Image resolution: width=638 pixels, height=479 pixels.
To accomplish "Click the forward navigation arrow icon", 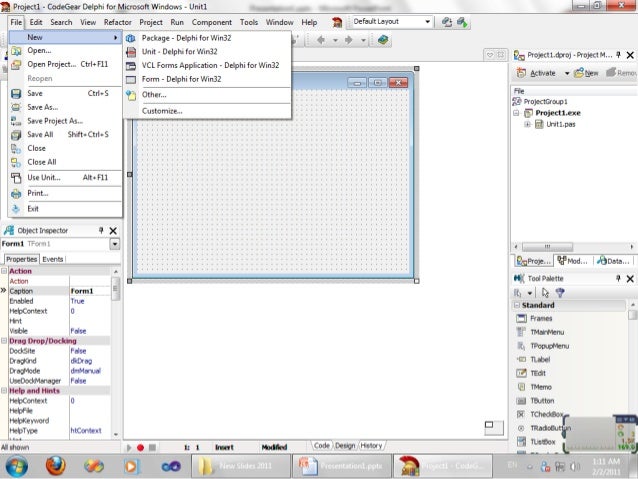I will tap(349, 40).
